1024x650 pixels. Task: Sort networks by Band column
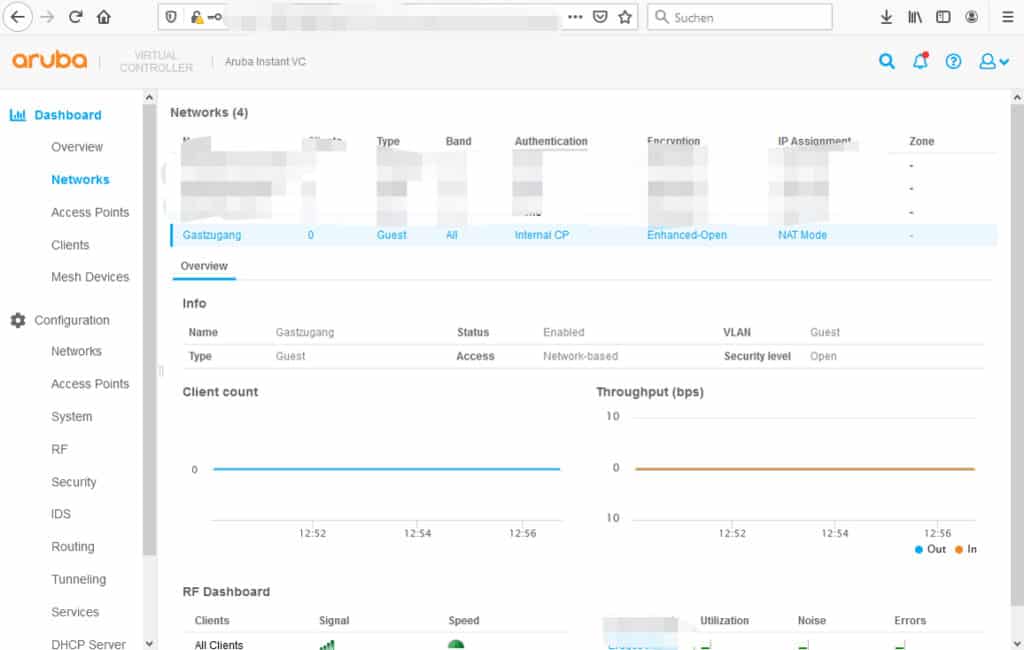coord(458,141)
